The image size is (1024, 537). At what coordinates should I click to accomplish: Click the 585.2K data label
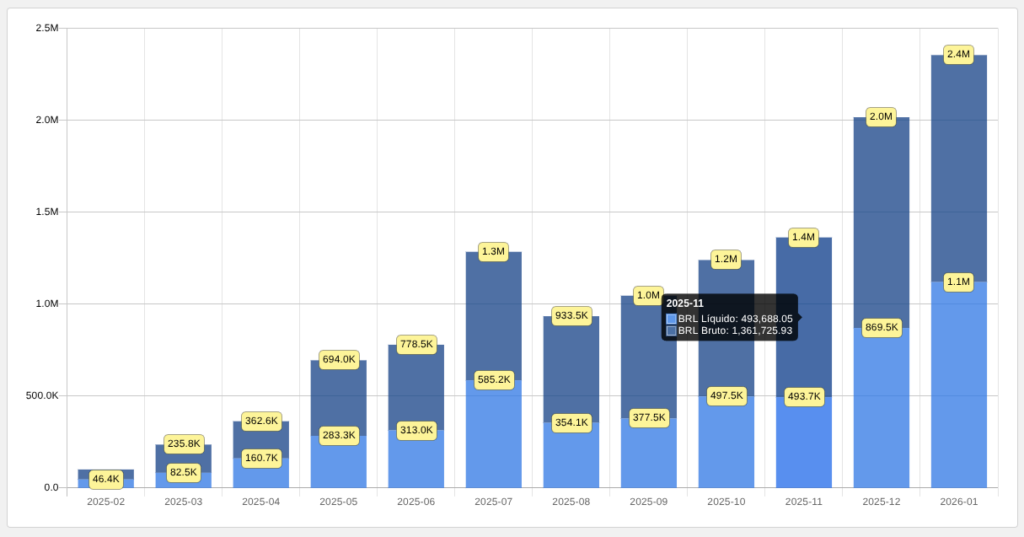pyautogui.click(x=494, y=380)
